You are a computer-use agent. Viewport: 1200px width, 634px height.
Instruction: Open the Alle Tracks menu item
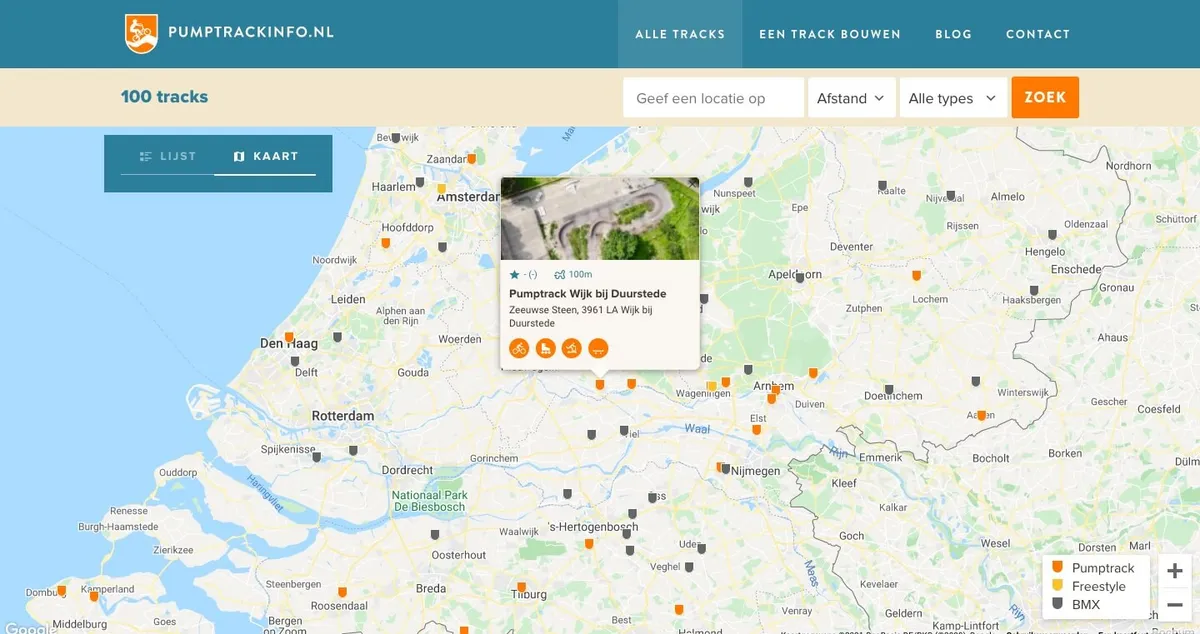680,34
